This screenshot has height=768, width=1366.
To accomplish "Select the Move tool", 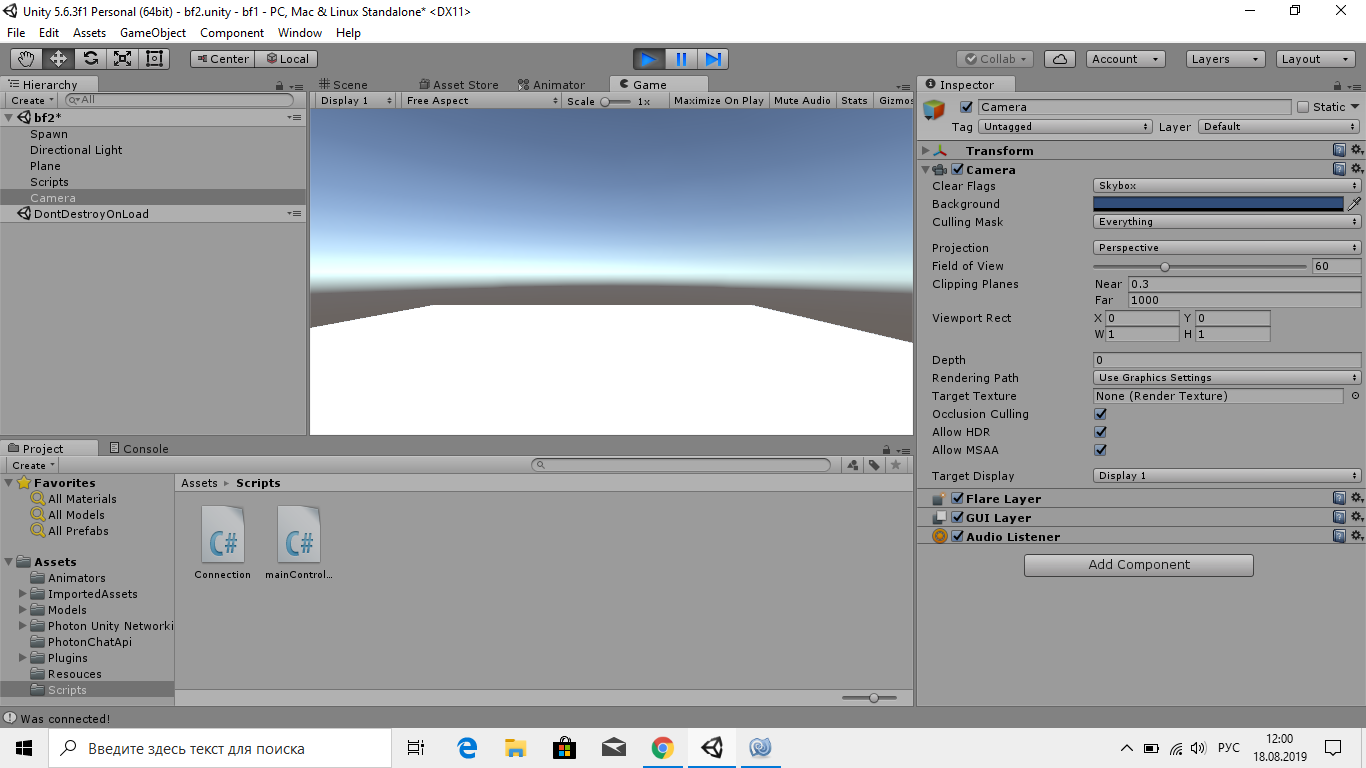I will [x=58, y=59].
